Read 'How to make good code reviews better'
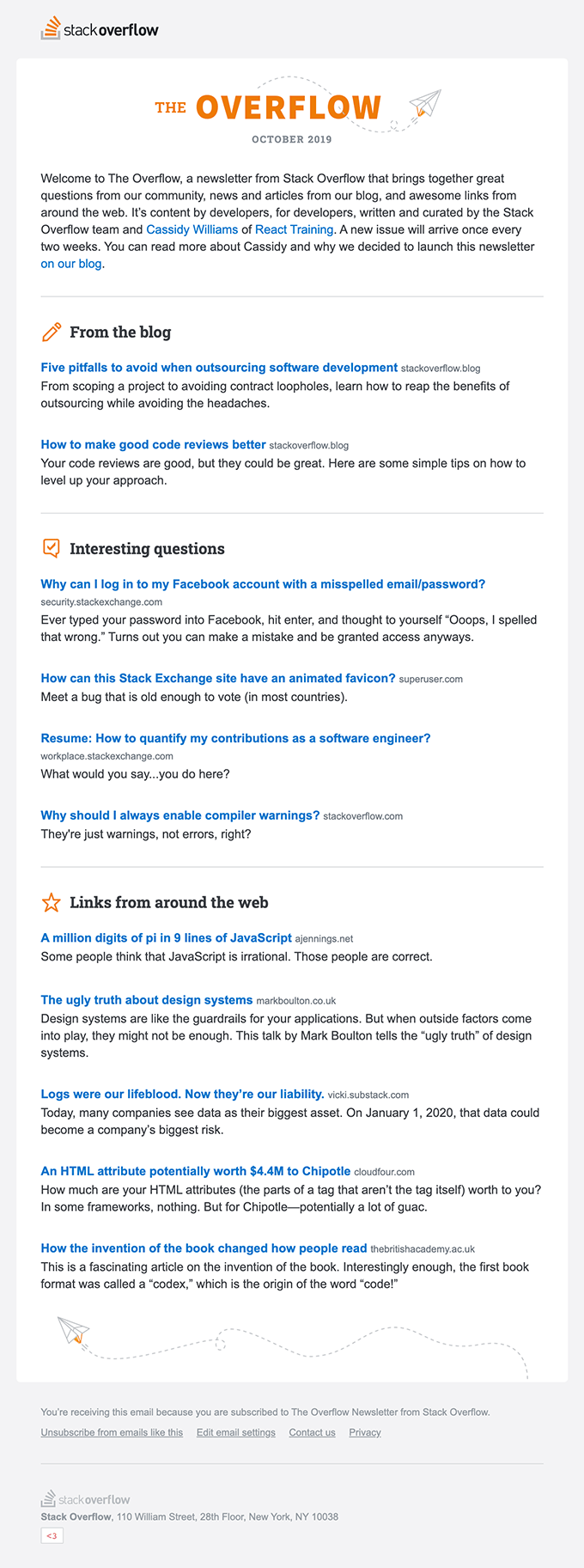The image size is (584, 1568). (x=153, y=445)
